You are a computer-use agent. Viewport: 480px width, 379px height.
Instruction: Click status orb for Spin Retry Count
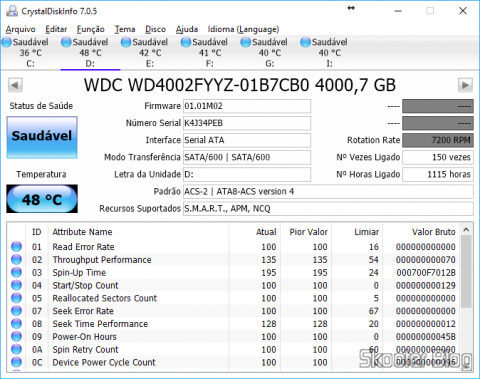click(16, 349)
